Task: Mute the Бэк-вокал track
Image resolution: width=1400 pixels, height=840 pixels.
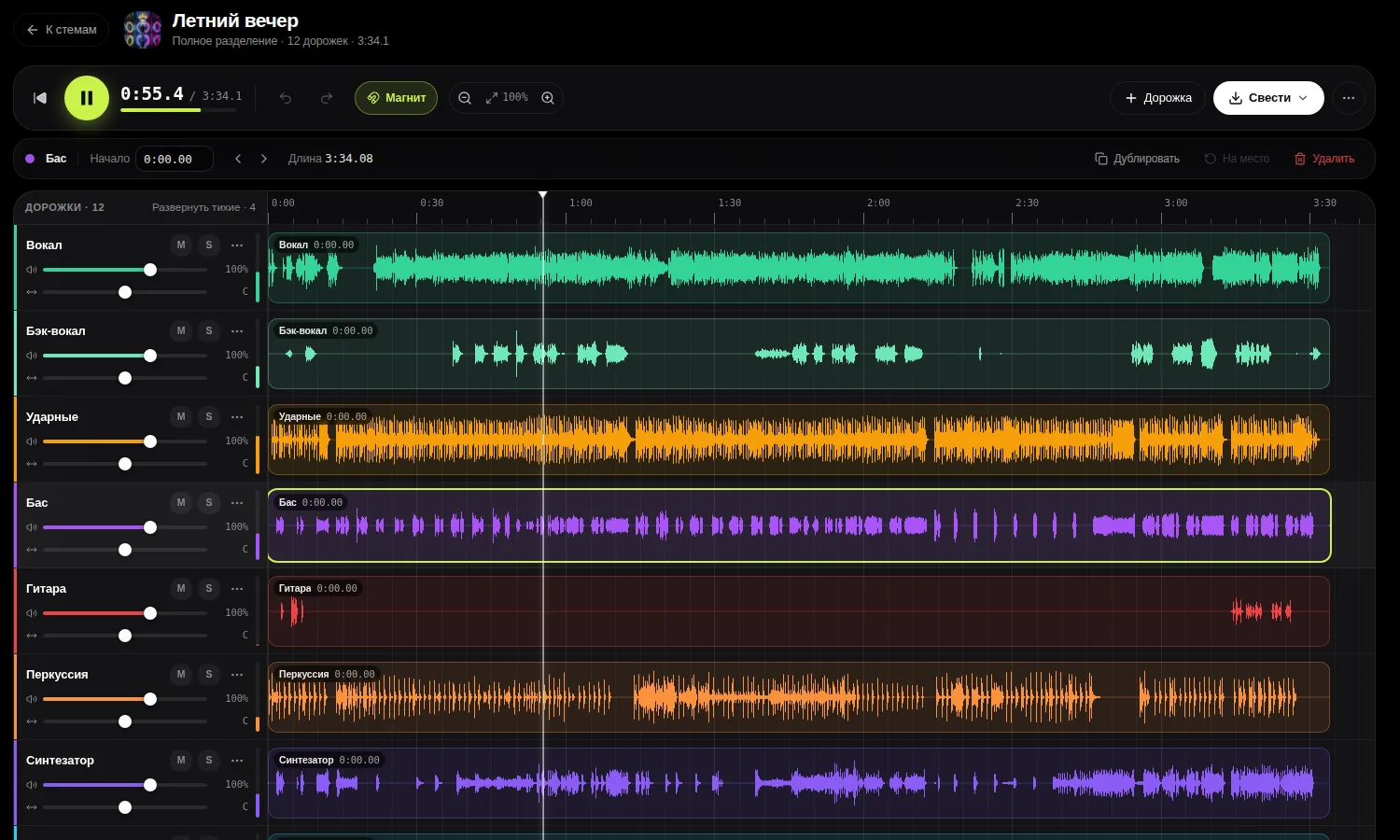Action: click(181, 331)
